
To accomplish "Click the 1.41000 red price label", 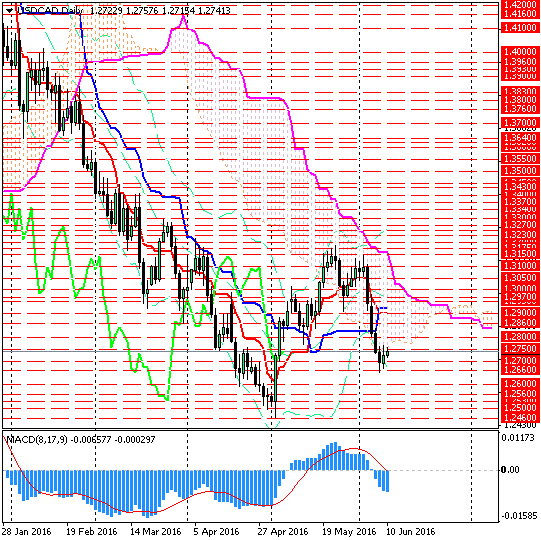I will 520,28.
